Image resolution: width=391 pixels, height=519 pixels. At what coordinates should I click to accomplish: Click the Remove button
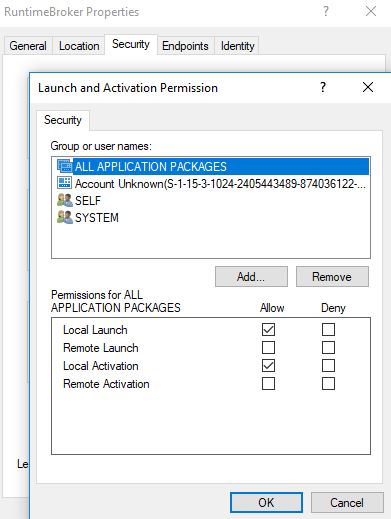pos(332,277)
